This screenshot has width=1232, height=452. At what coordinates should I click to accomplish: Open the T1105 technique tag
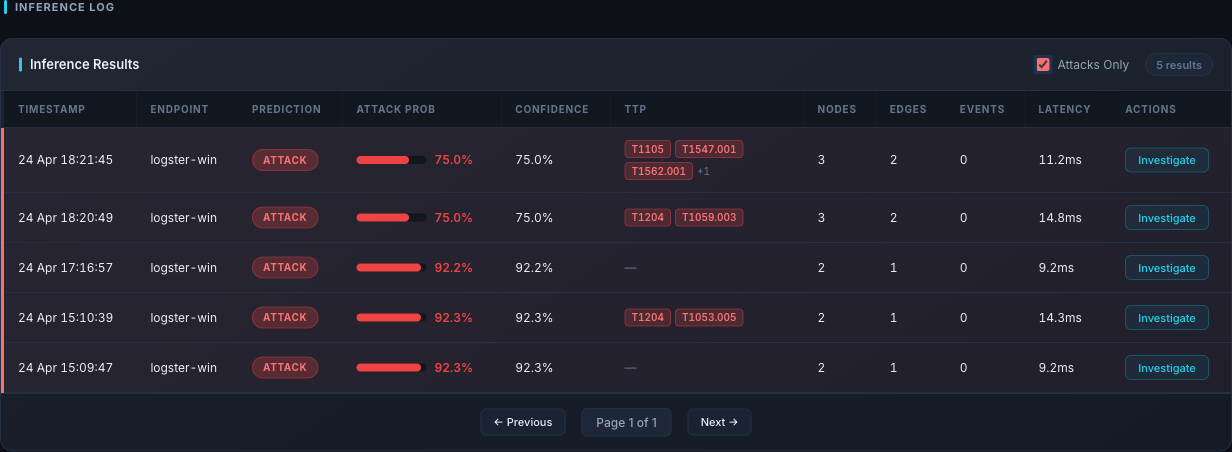click(647, 149)
